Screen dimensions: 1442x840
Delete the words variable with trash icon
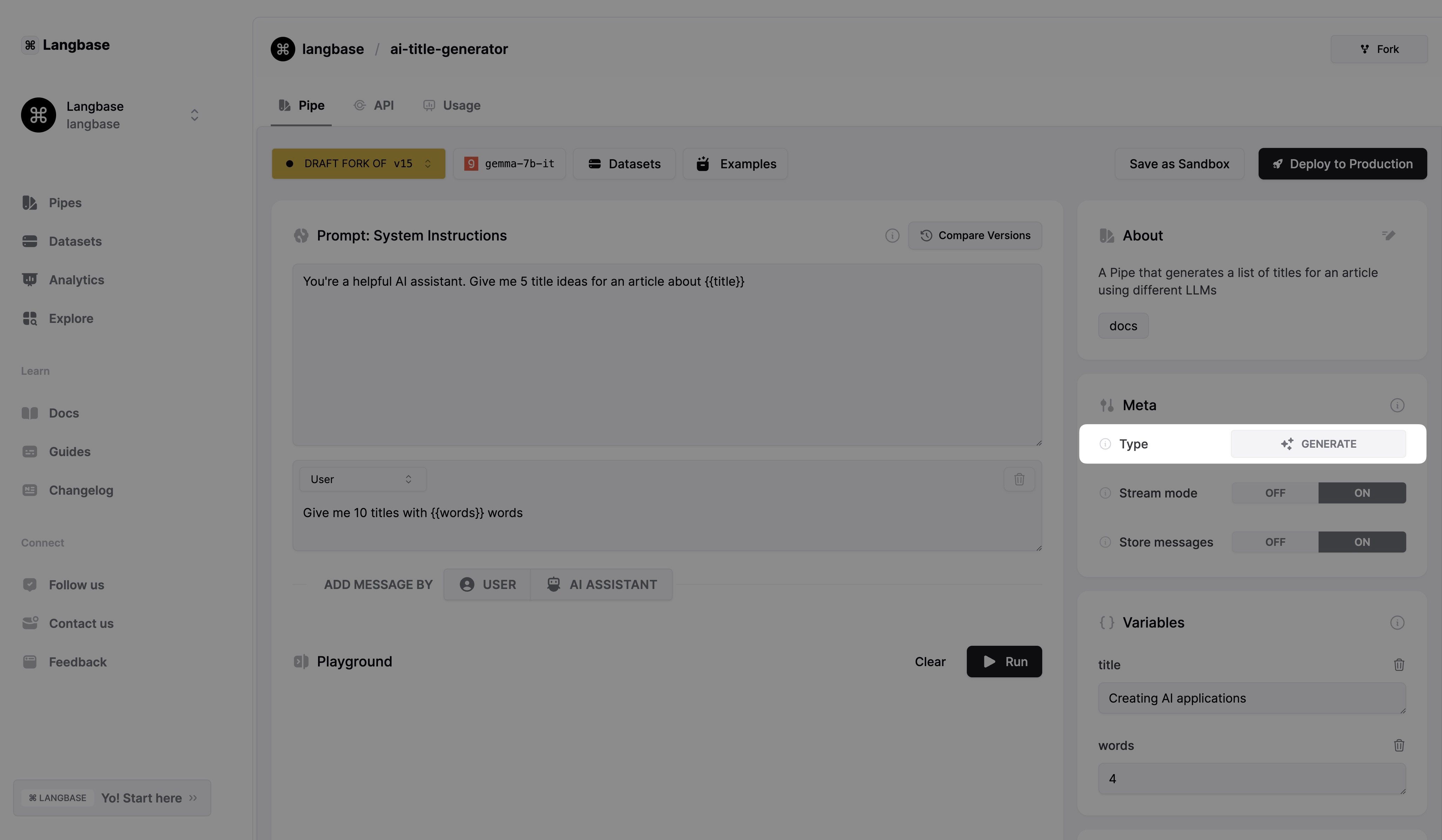[x=1399, y=746]
